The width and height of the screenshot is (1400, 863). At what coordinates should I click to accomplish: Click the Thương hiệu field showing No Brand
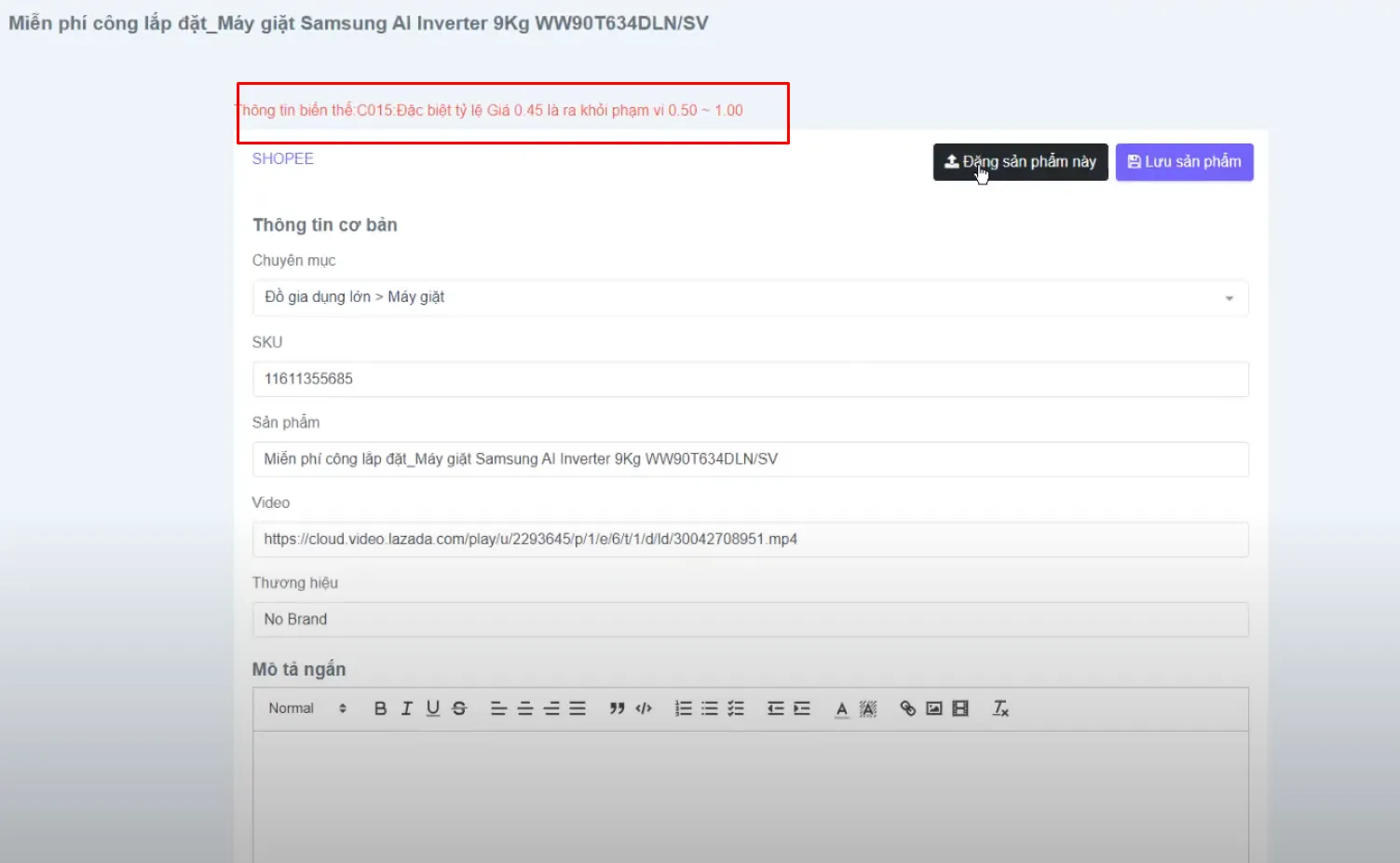(x=750, y=620)
